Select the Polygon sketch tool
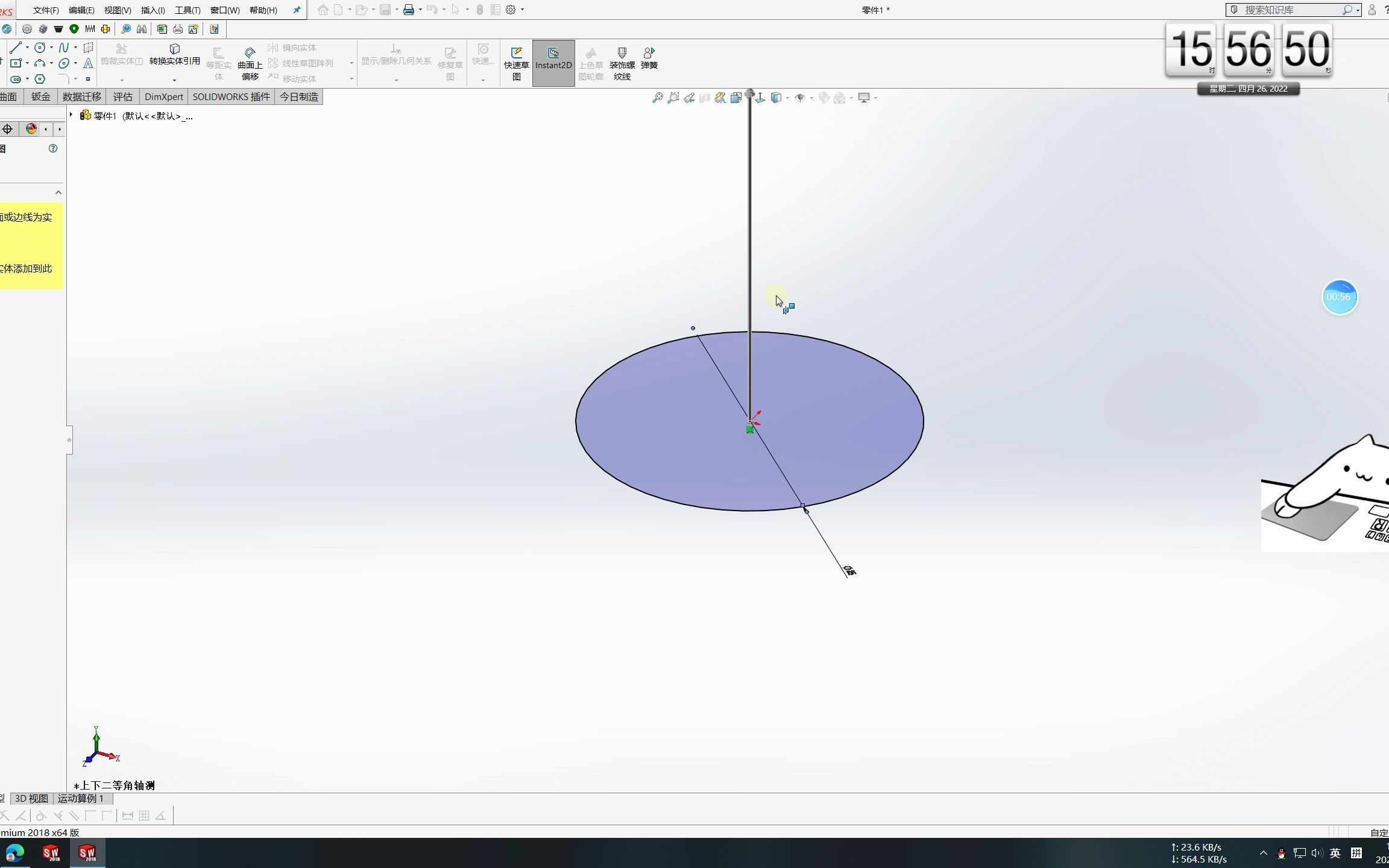The image size is (1389, 868). pos(40,79)
